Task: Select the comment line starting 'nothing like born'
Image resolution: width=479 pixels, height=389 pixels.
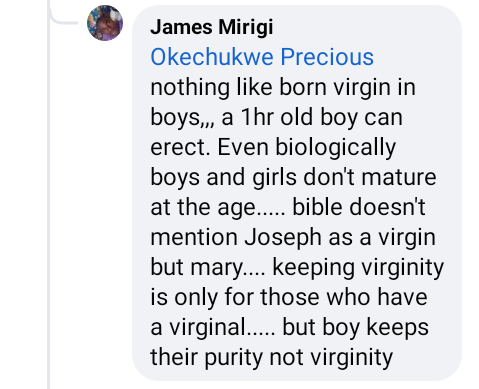Action: click(x=283, y=87)
